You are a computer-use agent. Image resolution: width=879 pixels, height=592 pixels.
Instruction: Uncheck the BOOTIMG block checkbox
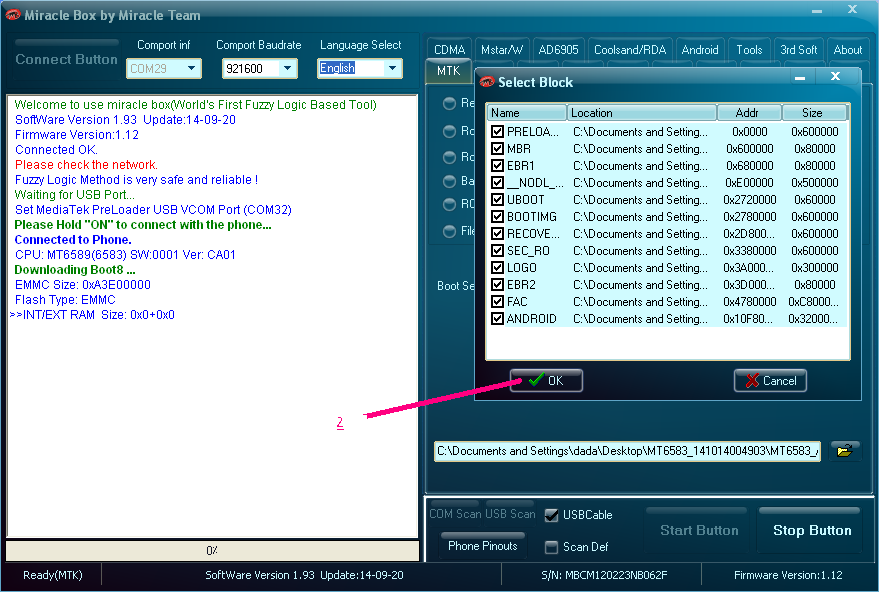coord(497,216)
